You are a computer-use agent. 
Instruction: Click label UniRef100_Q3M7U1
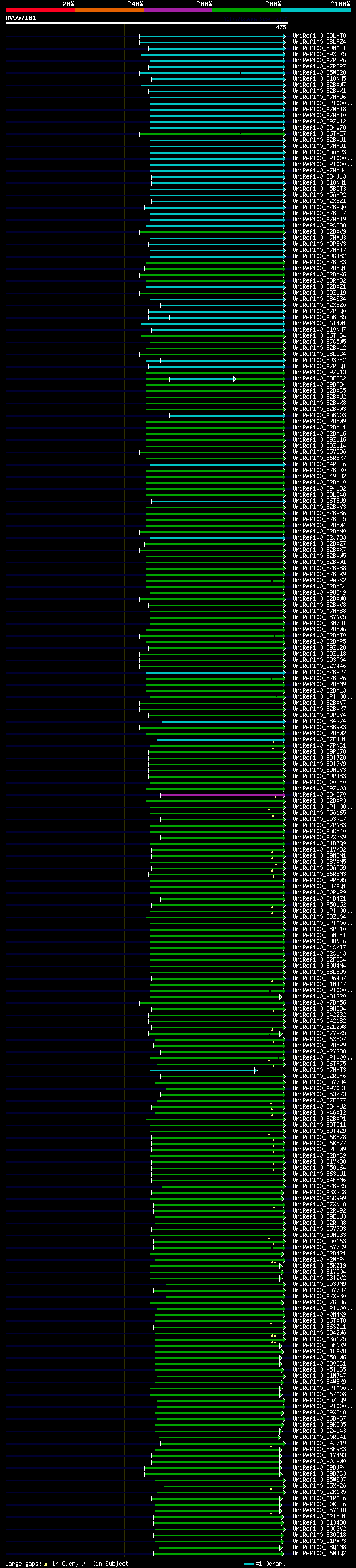(319, 624)
